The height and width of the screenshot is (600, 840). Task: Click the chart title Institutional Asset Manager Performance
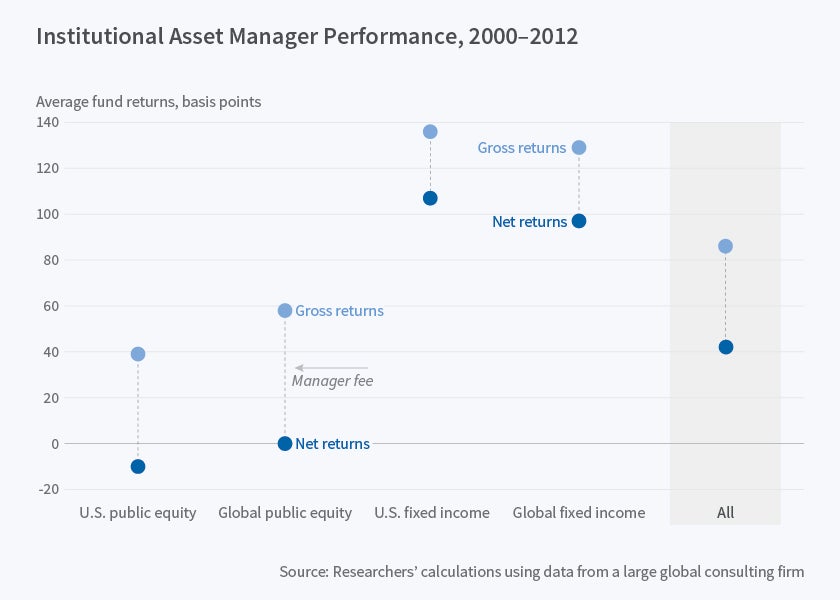[x=307, y=37]
